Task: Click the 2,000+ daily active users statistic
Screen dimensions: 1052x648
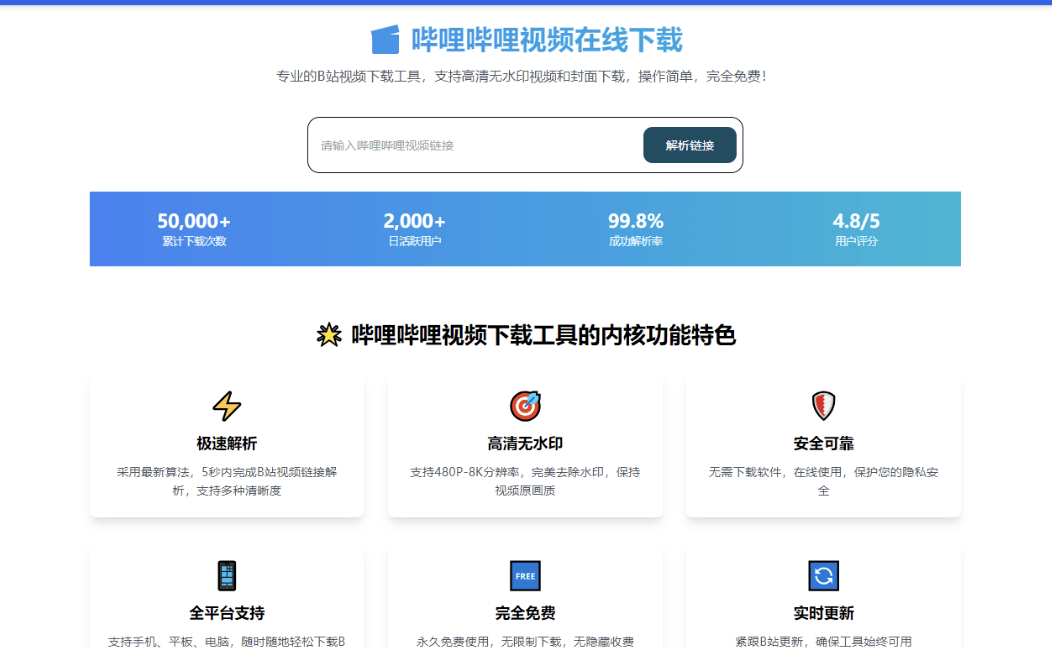Action: (x=414, y=221)
